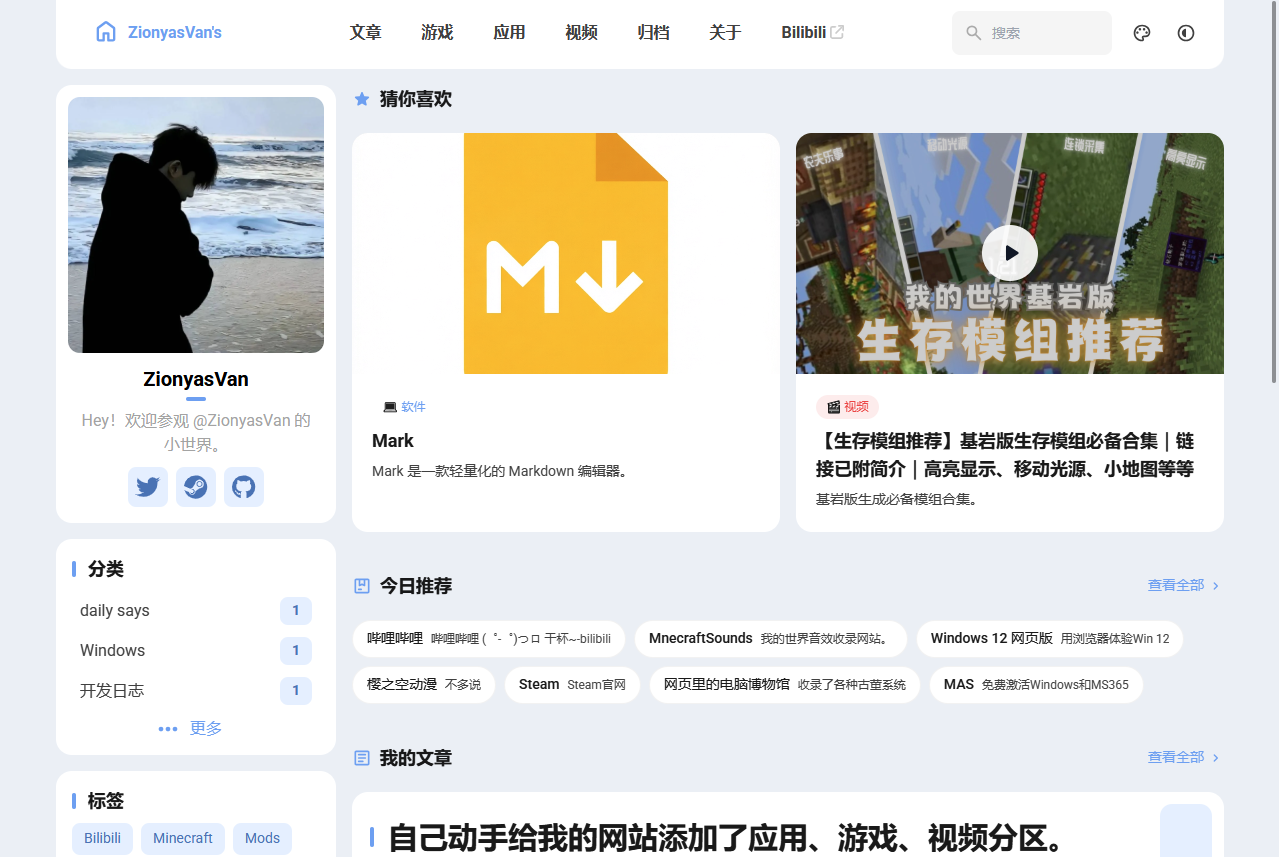The image size is (1279, 857).
Task: Open the 哔哩哔哩 recommendation chip
Action: 489,639
